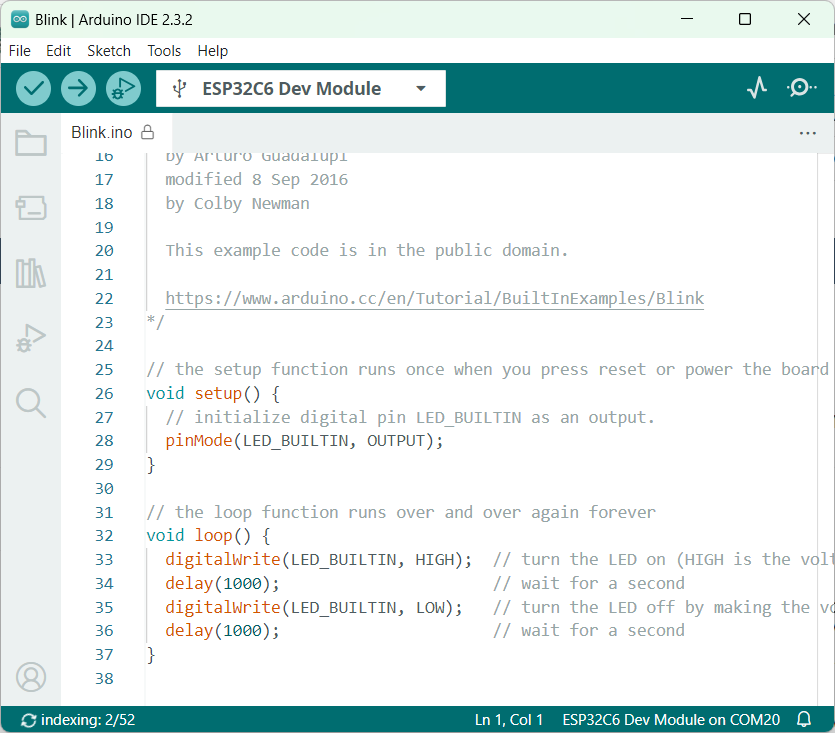Open the ESP32C6 Dev Module board dropdown
This screenshot has height=733, width=835.
pyautogui.click(x=301, y=88)
